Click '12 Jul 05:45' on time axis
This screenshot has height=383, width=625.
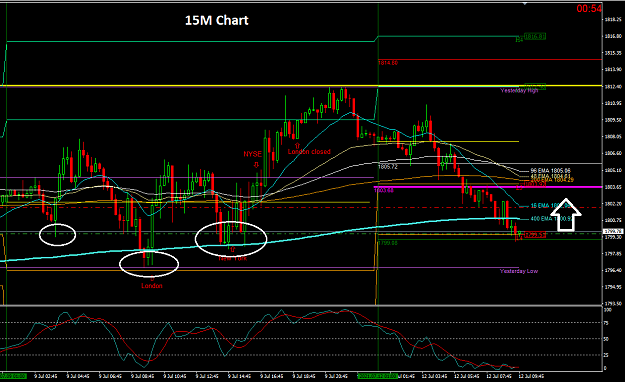click(467, 376)
